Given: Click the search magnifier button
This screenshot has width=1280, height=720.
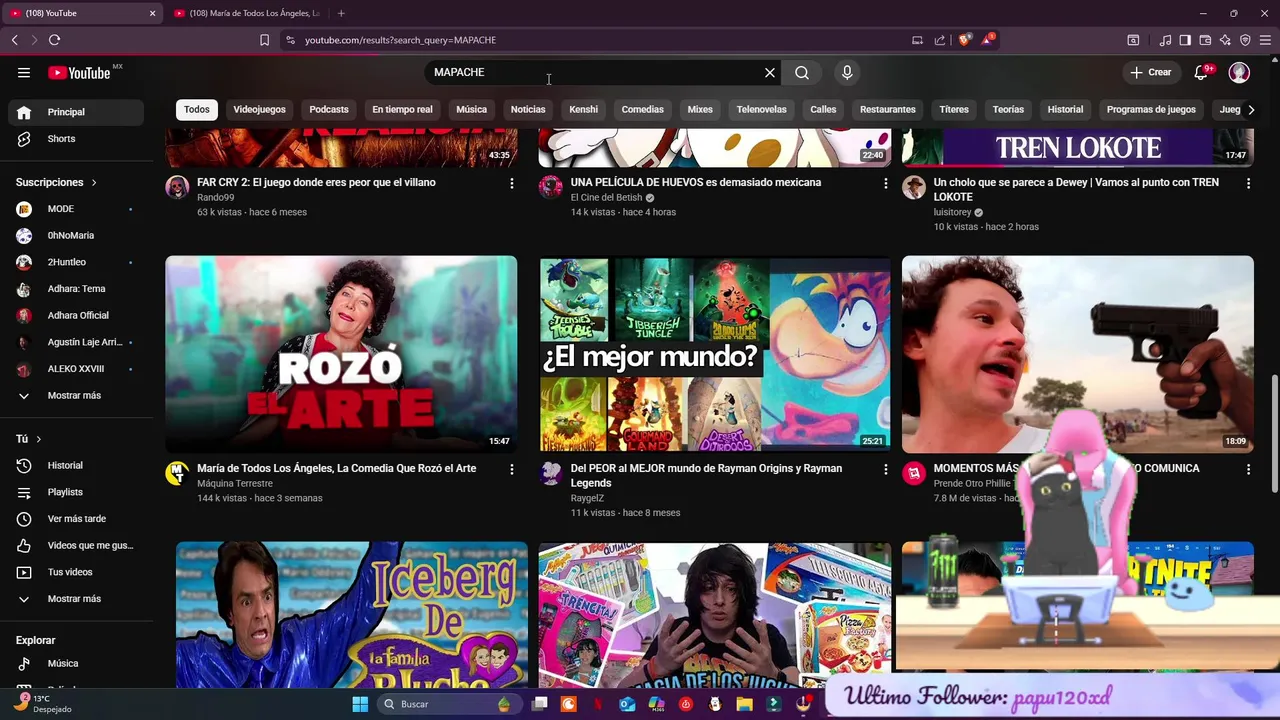Looking at the screenshot, I should pyautogui.click(x=802, y=72).
